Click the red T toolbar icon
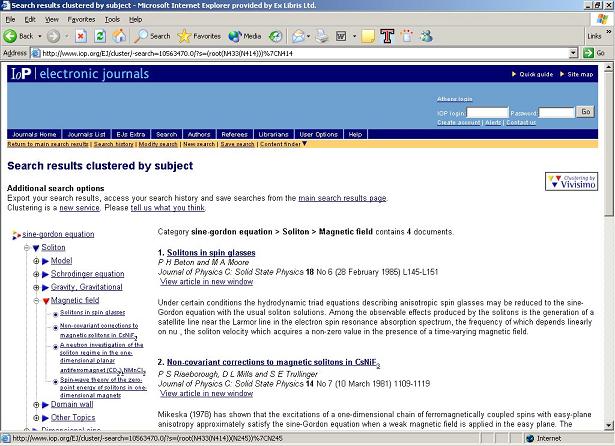The image size is (615, 446). click(387, 36)
